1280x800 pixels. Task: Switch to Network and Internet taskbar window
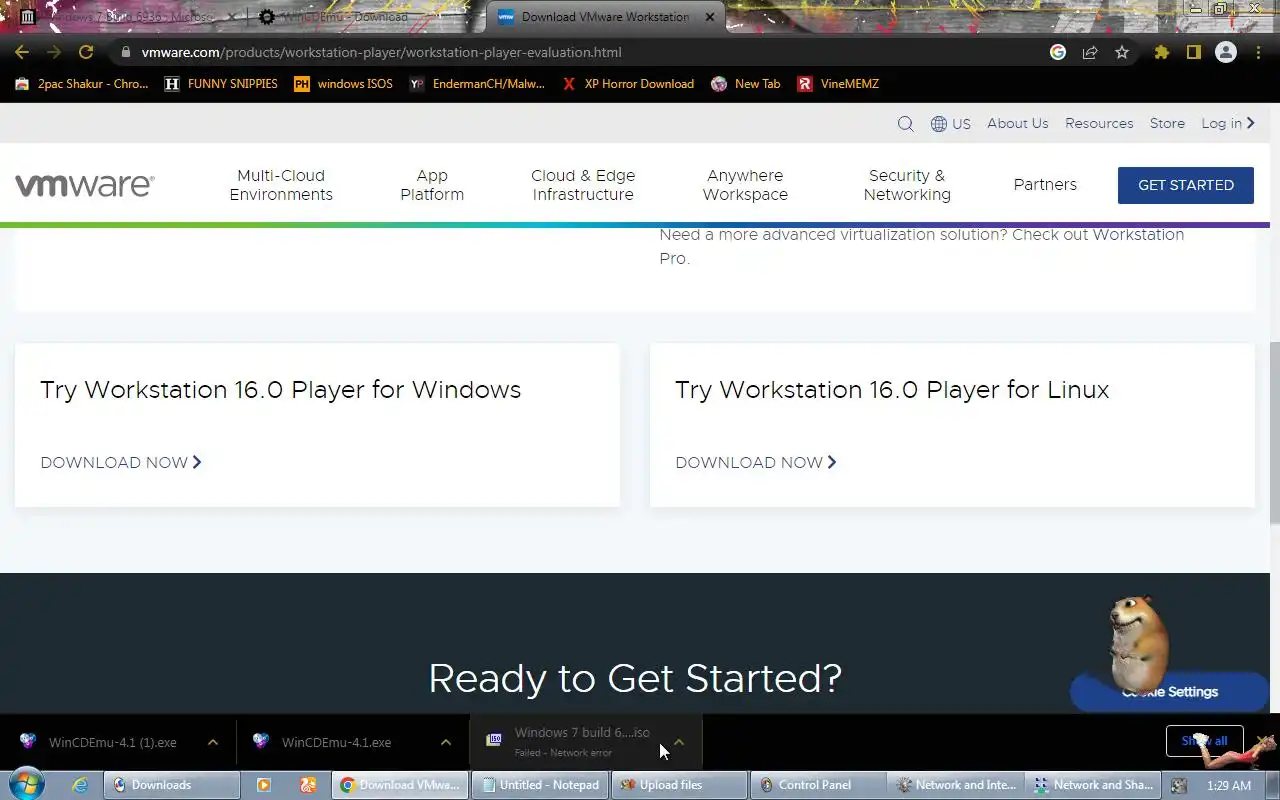point(957,785)
